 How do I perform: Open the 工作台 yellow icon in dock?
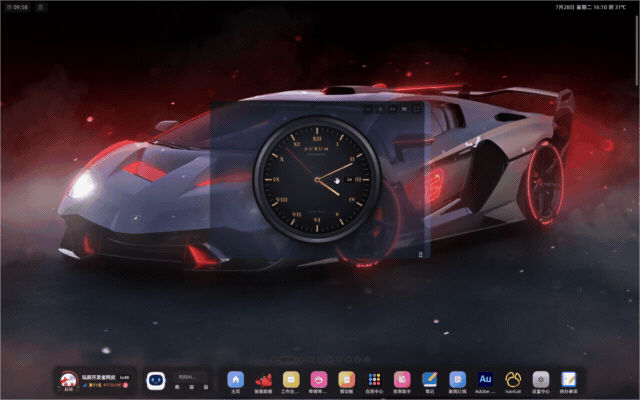(291, 380)
